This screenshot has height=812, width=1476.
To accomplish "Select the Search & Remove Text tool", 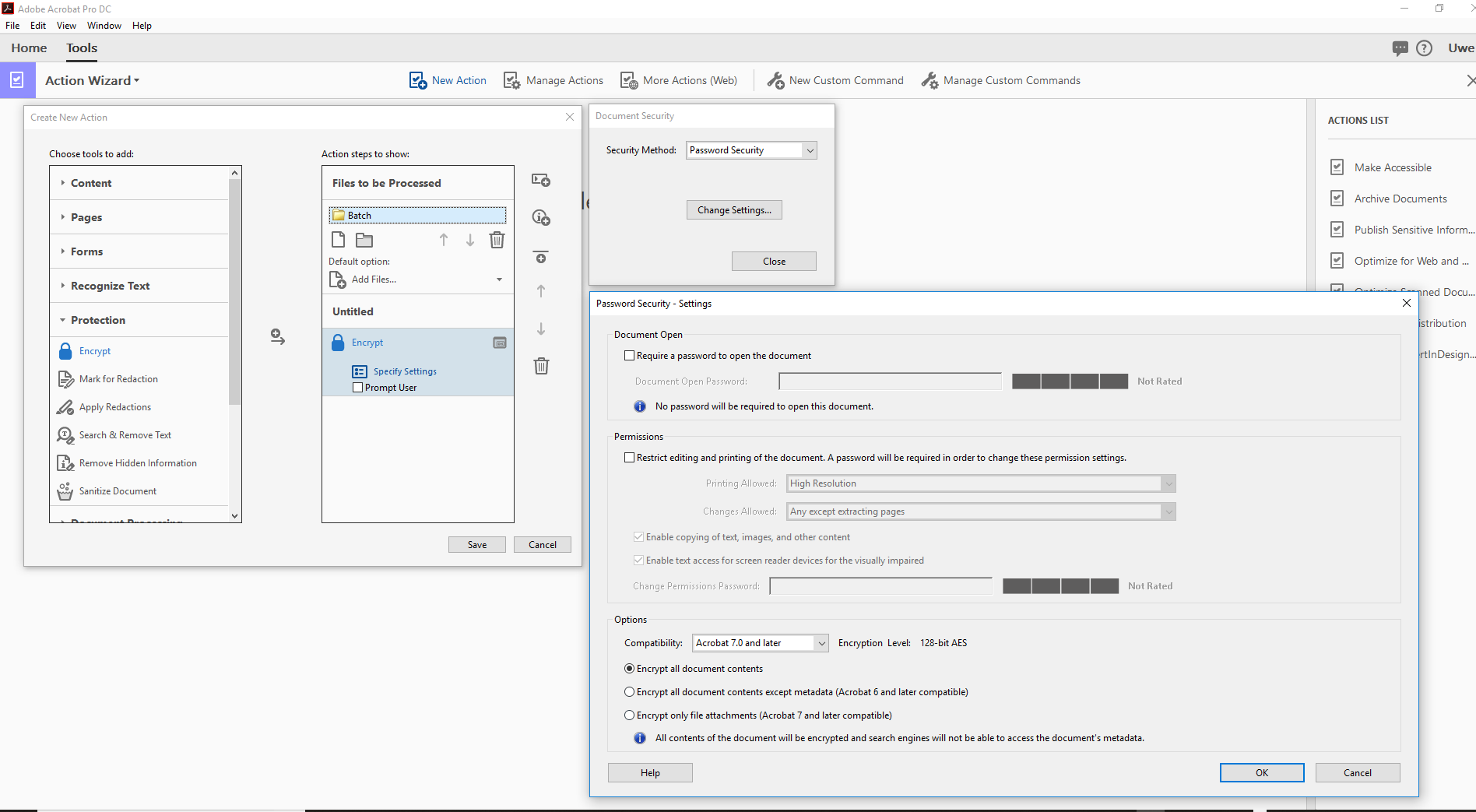I will [x=114, y=435].
